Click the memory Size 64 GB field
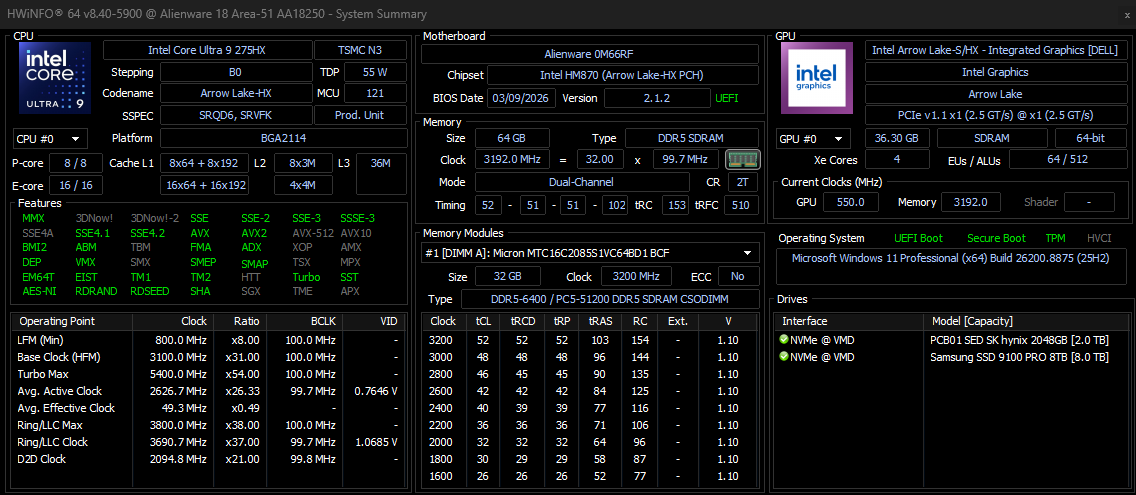 [511, 138]
